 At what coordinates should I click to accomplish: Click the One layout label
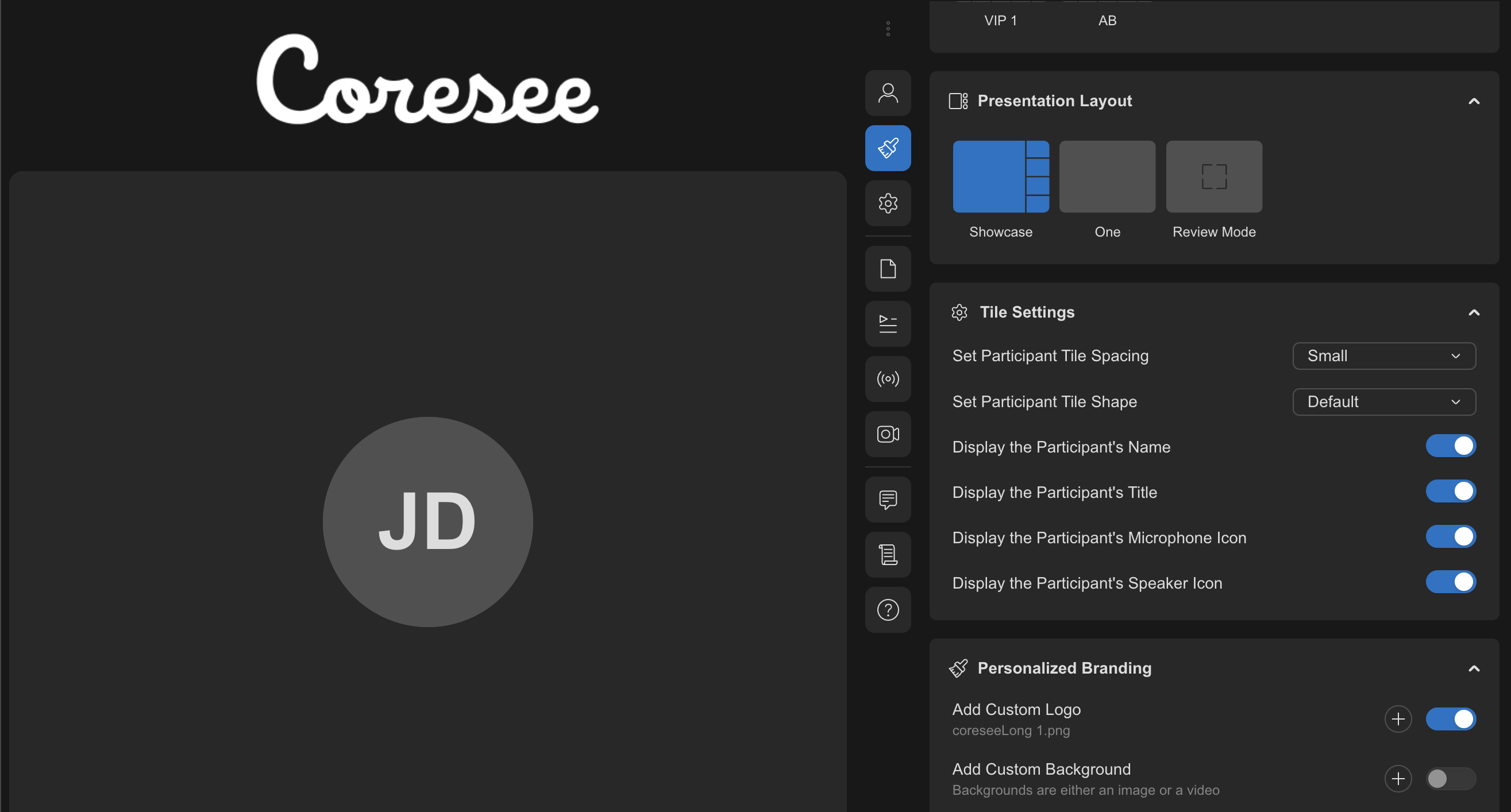tap(1107, 232)
